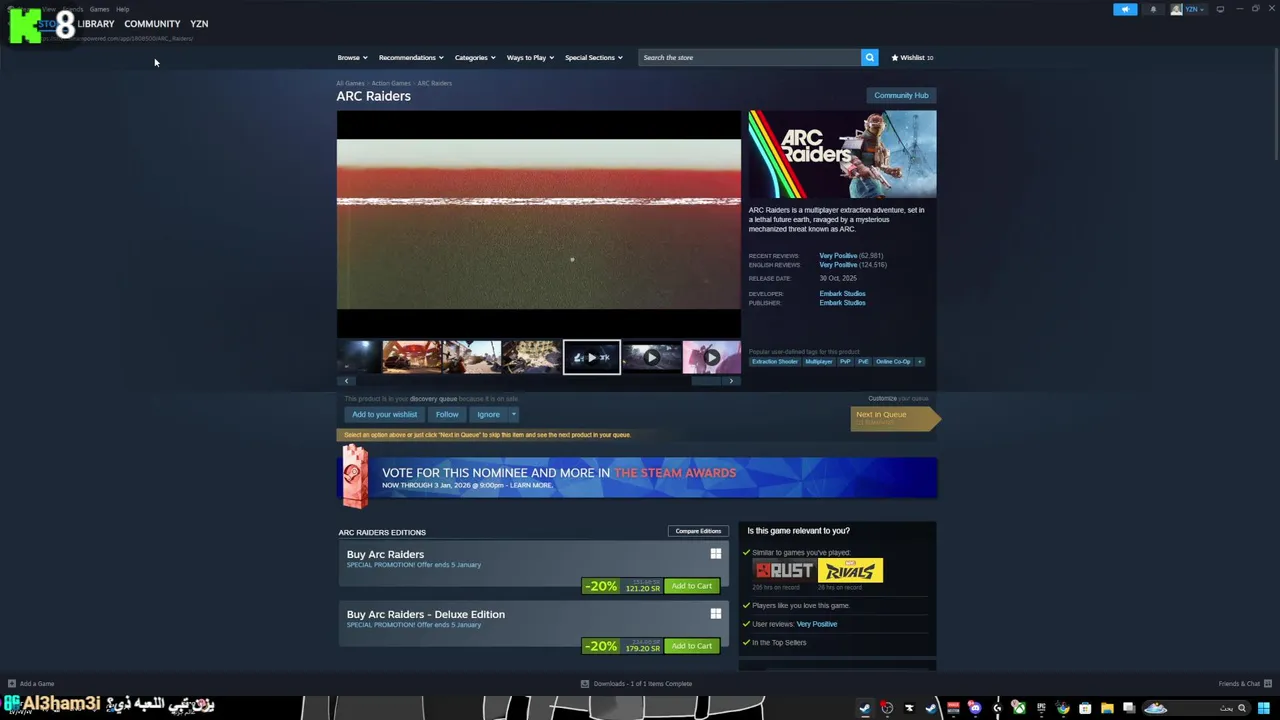
Task: Open Friends & Chat in bottom corner
Action: (x=1243, y=684)
